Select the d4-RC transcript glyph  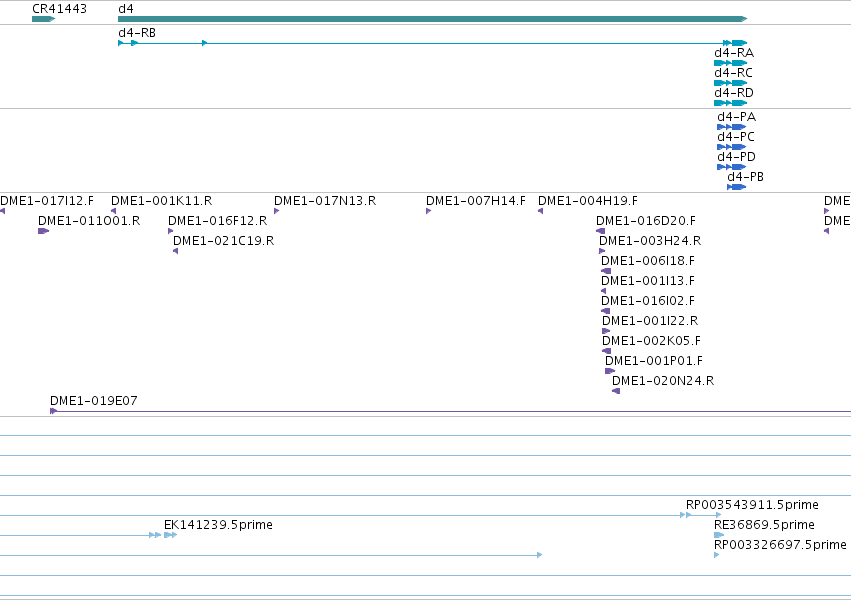(731, 83)
